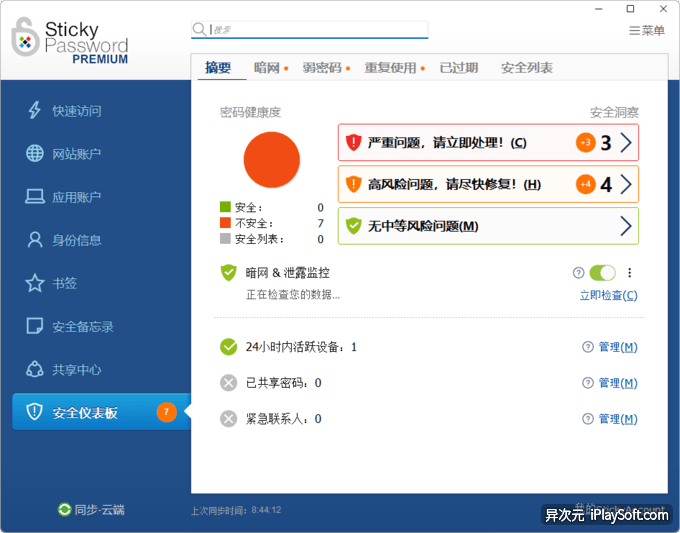
Task: Click 上次同步时间 8:44:12 status text
Action: tap(236, 510)
